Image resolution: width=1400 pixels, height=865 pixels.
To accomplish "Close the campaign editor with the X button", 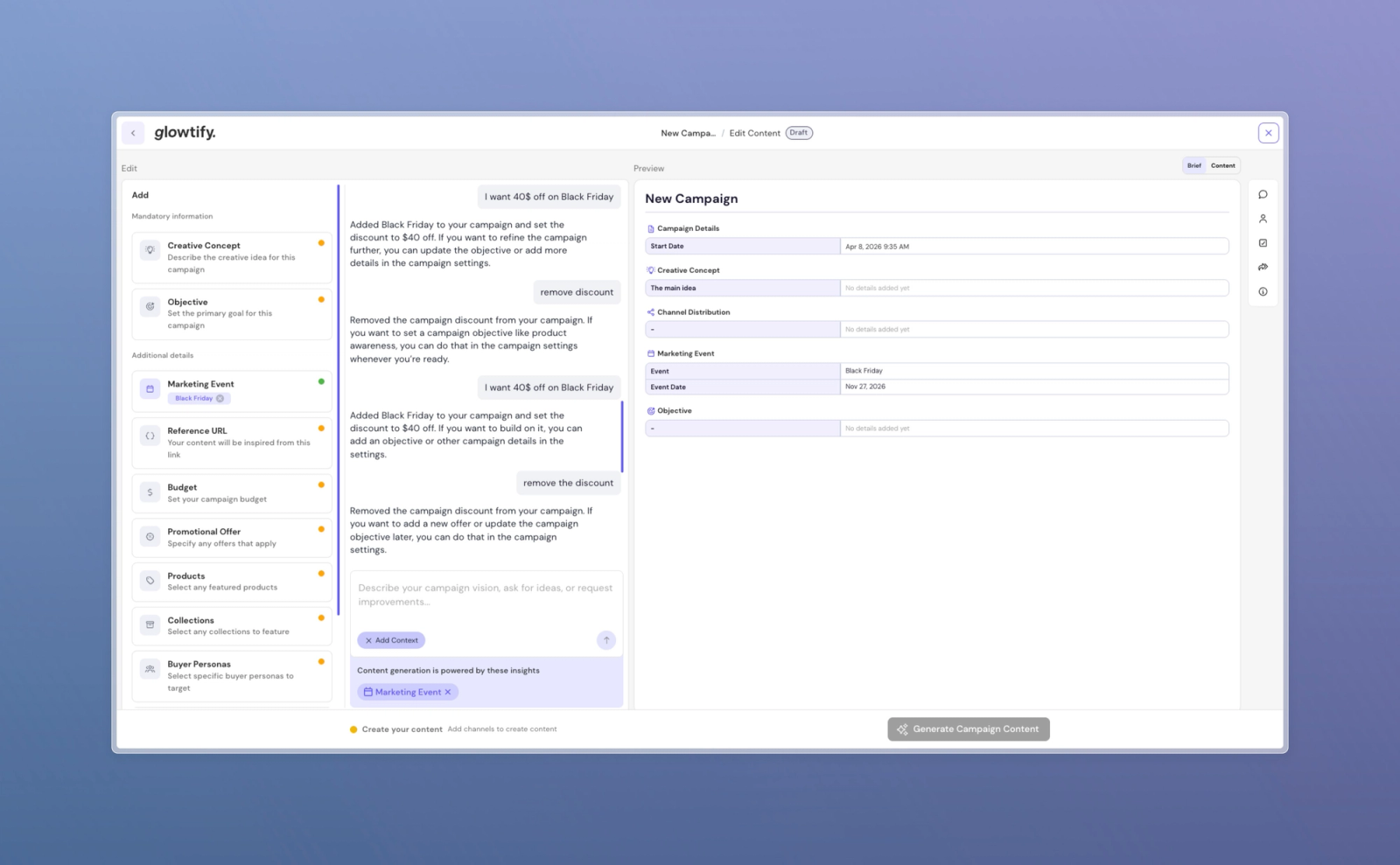I will click(x=1268, y=133).
